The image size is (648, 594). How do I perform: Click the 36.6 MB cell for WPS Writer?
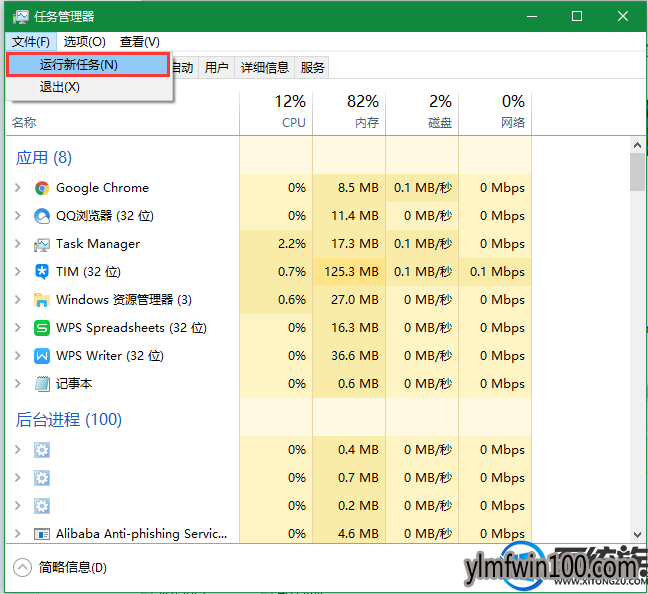(349, 355)
